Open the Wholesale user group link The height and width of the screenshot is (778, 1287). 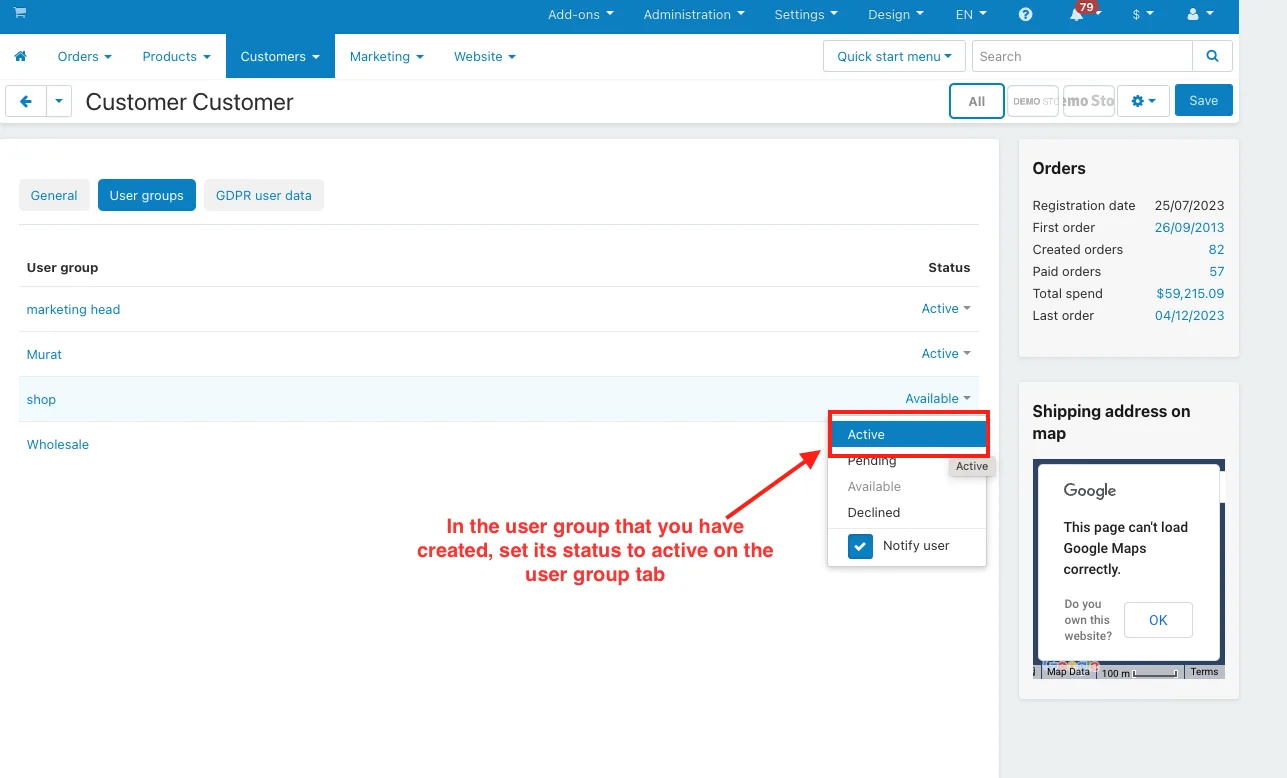(x=58, y=445)
